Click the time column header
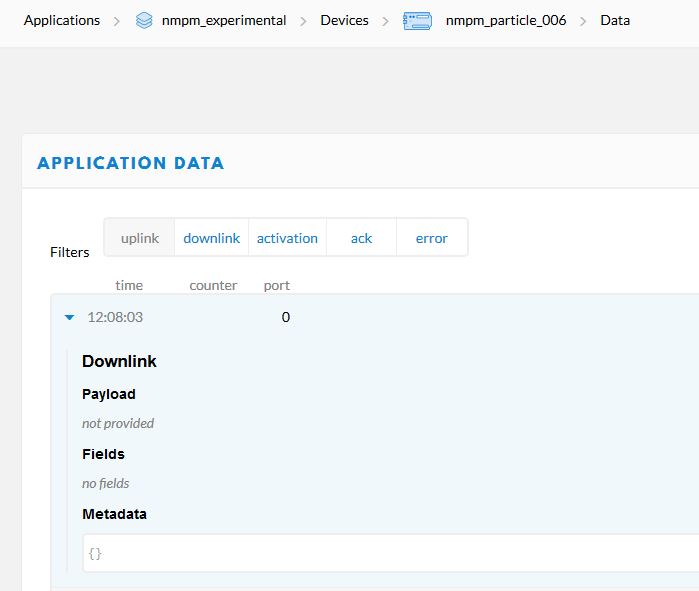 coord(129,285)
